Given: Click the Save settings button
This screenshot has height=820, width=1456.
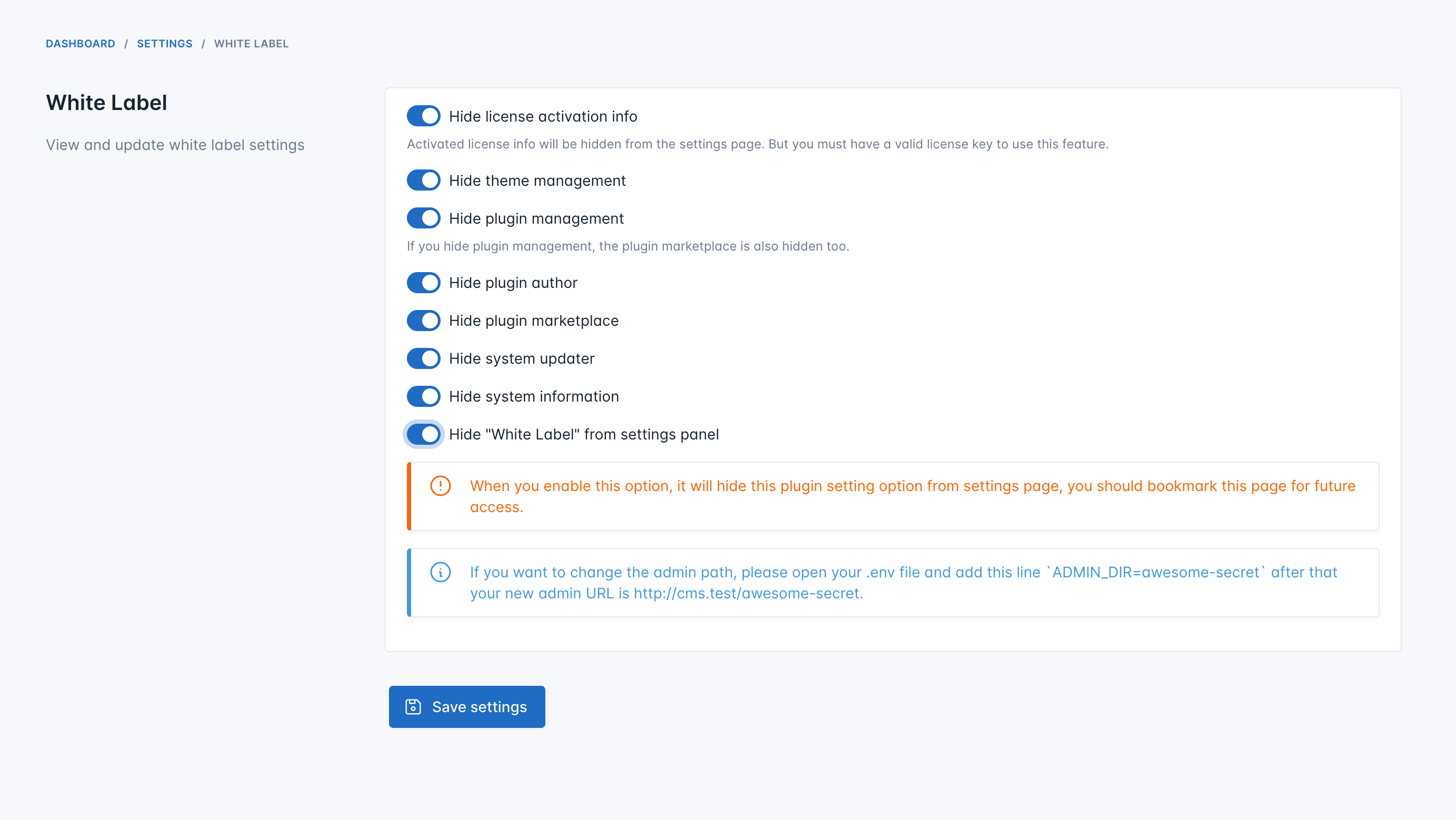Looking at the screenshot, I should [467, 707].
